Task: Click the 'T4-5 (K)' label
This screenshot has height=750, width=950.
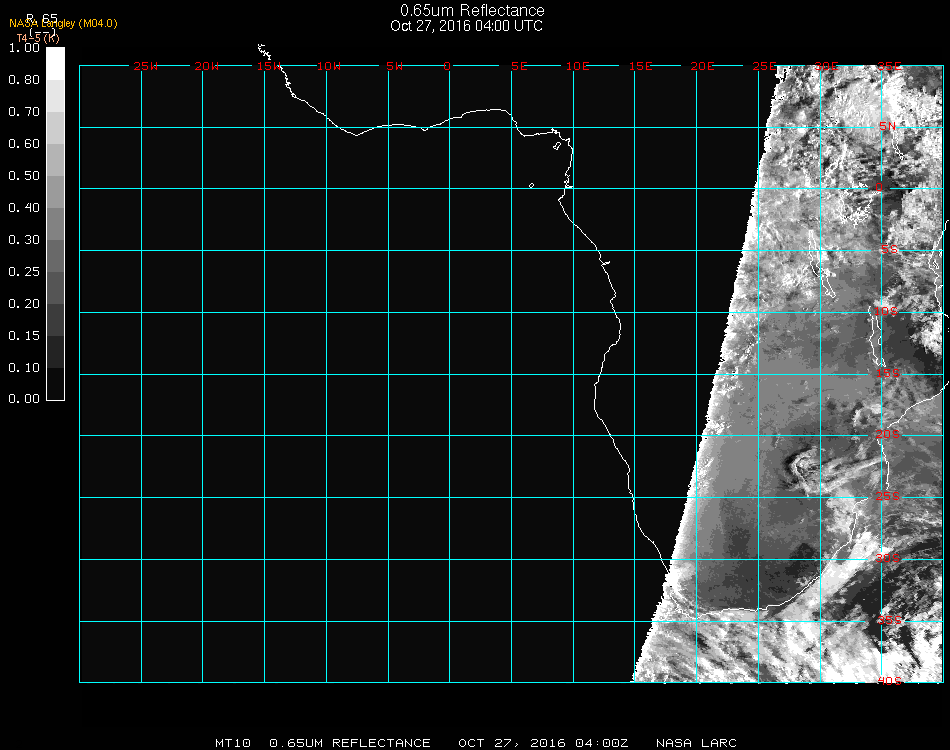Action: (38, 38)
